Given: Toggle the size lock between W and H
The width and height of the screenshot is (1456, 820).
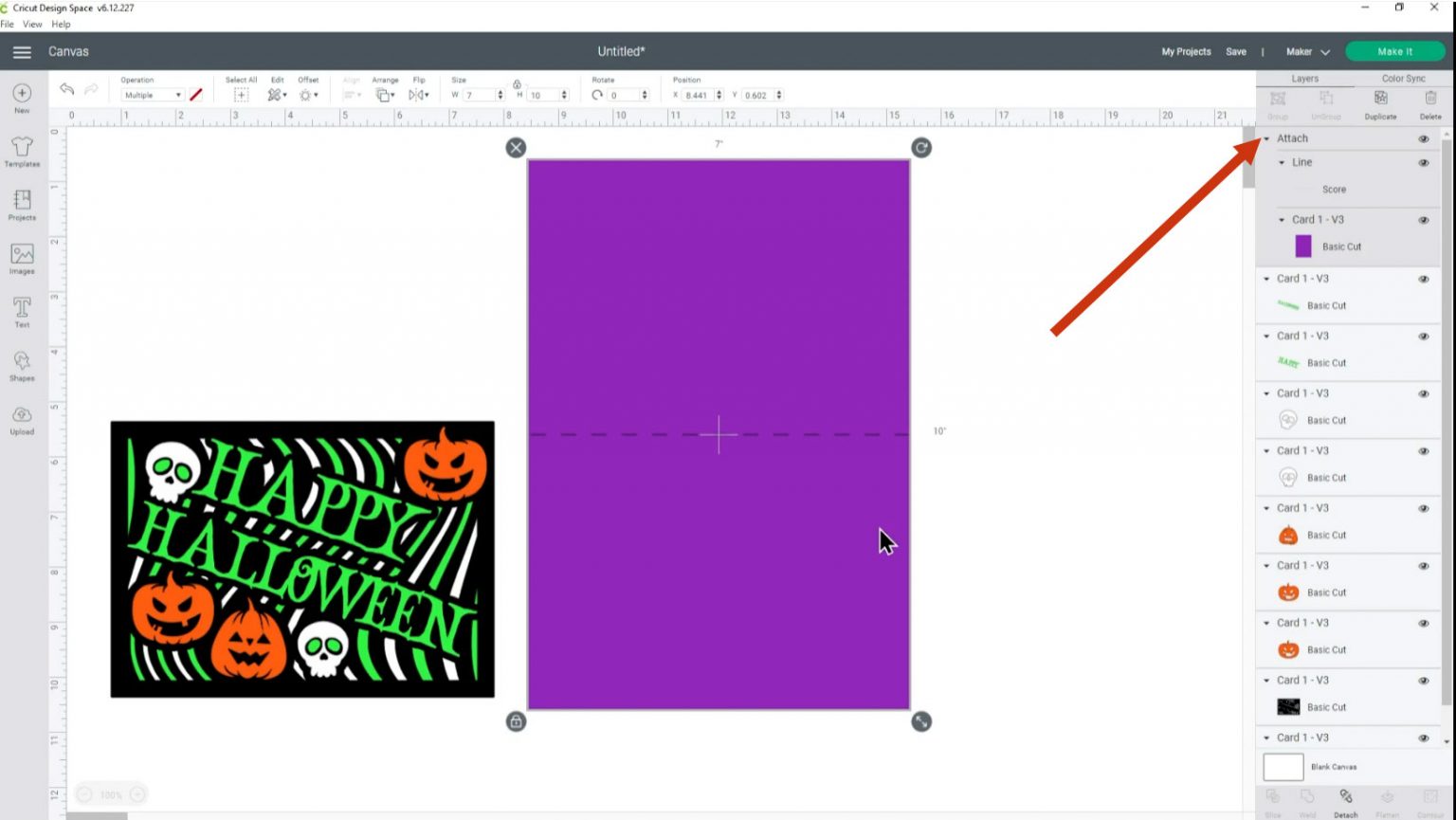Looking at the screenshot, I should point(517,84).
